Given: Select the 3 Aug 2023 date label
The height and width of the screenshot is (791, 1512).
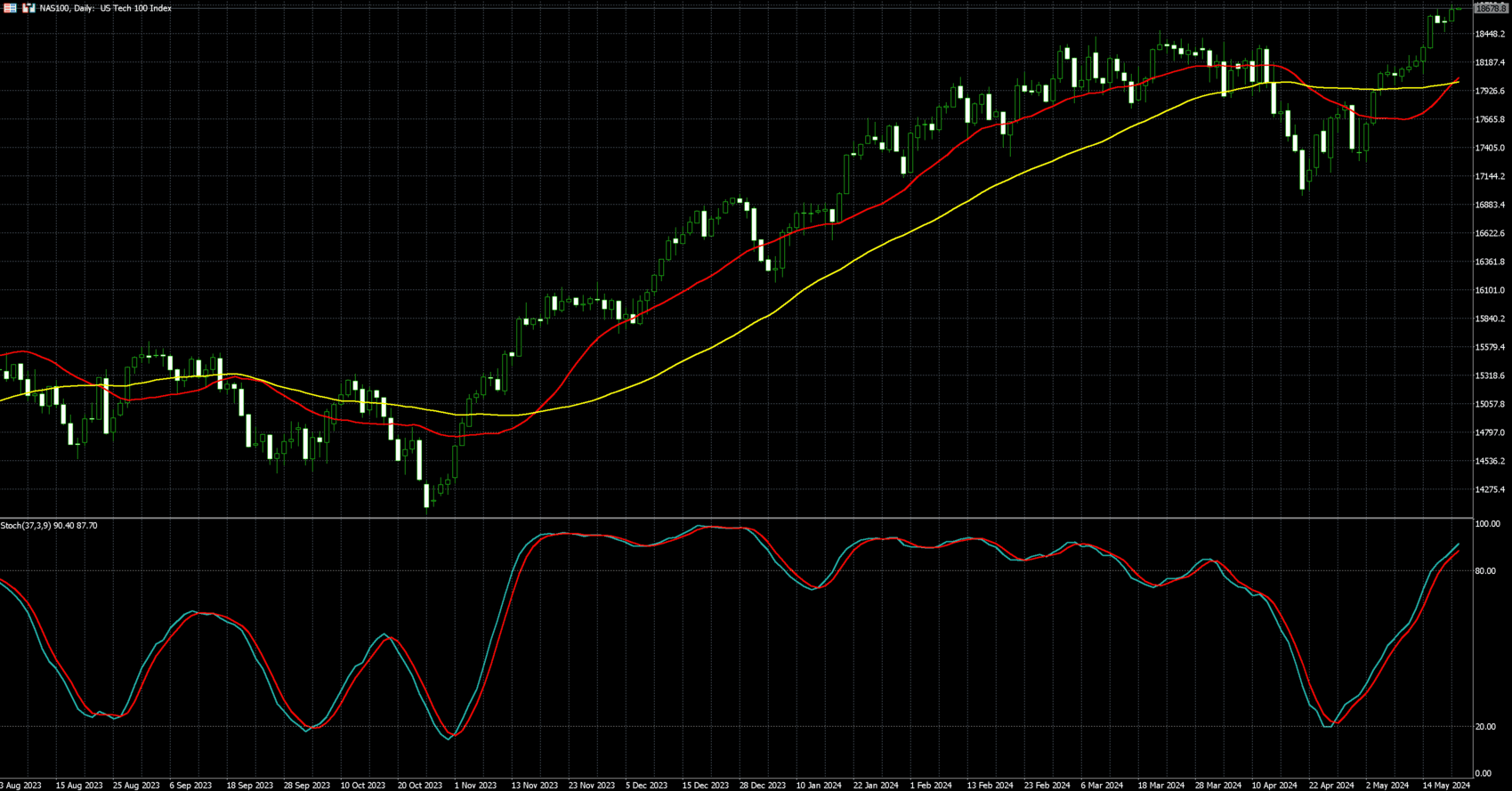Looking at the screenshot, I should [x=21, y=785].
